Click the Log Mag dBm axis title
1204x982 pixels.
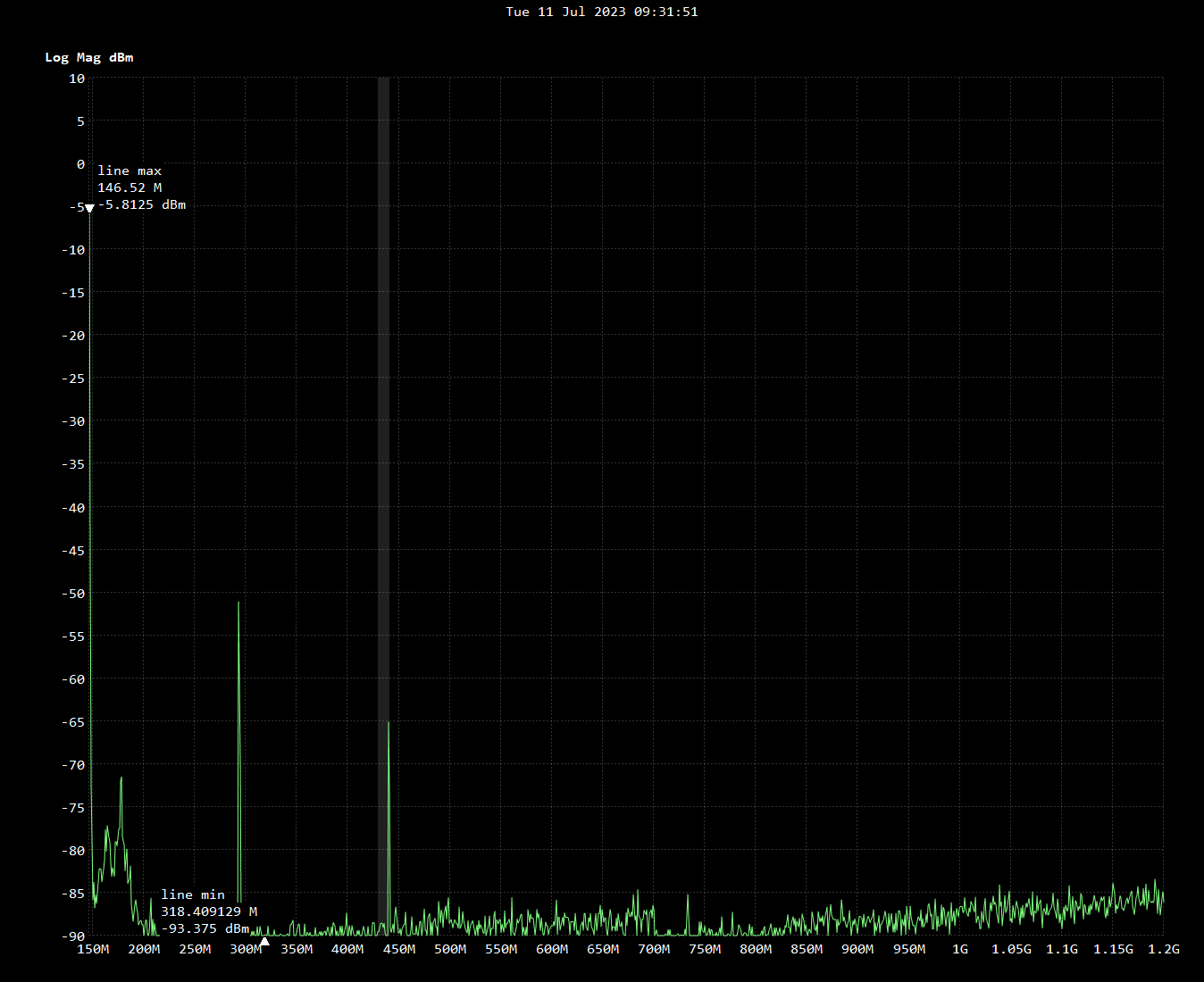(89, 57)
